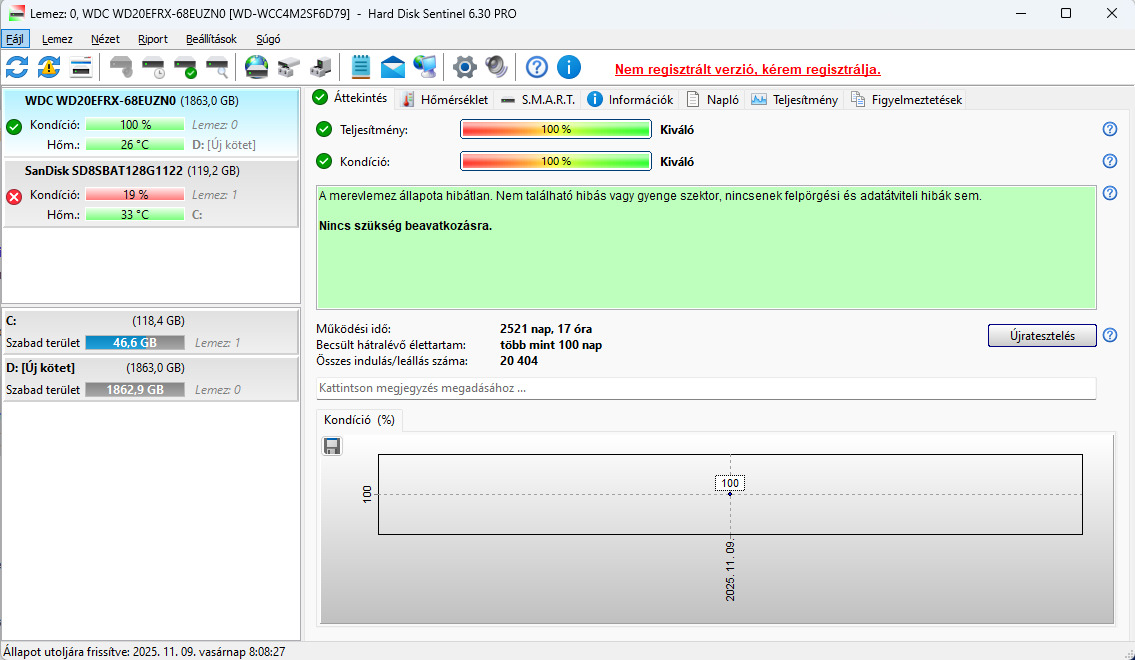
Task: Select the C: volume entry
Action: pos(151,331)
